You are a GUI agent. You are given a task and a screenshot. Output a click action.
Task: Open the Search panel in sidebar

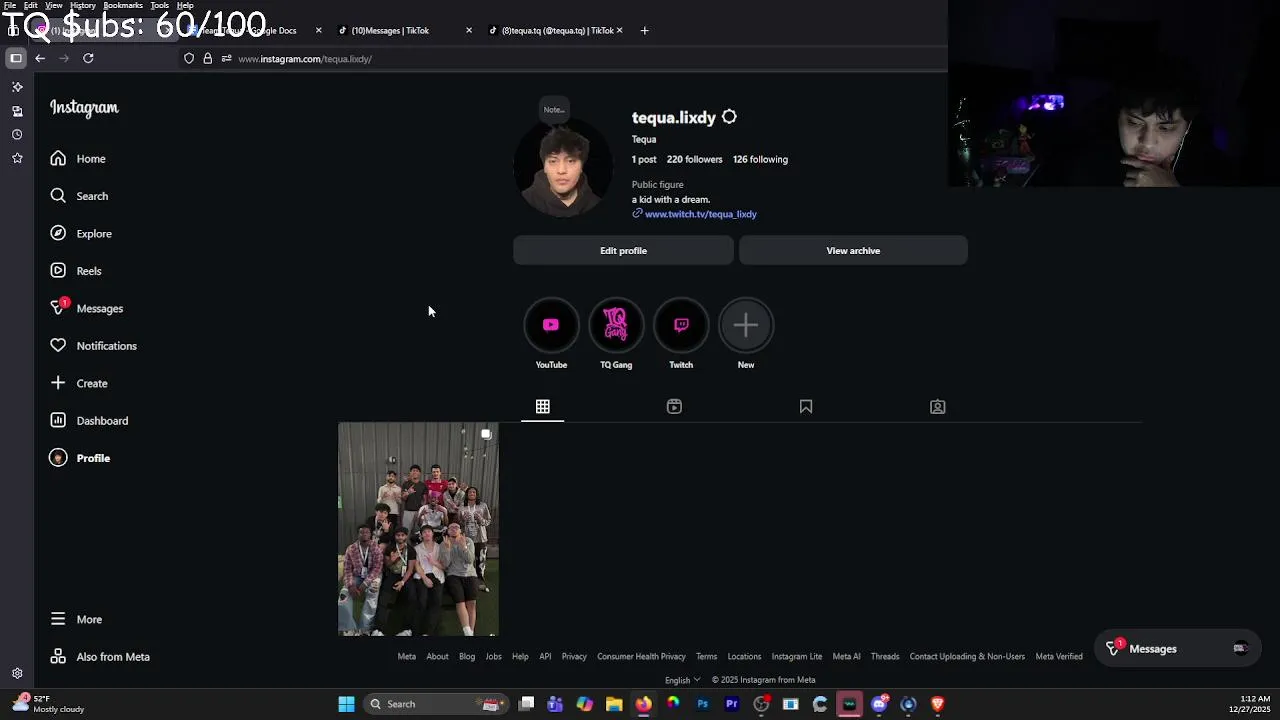[x=79, y=196]
